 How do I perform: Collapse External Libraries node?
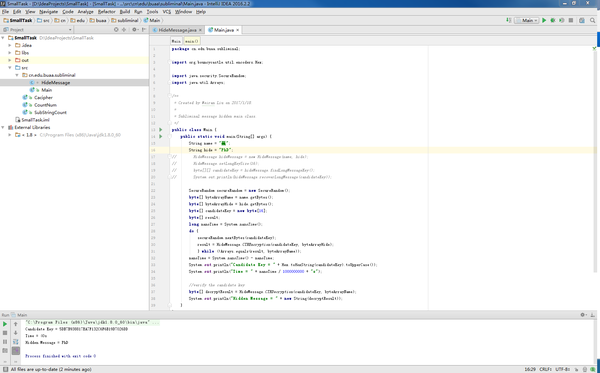[3, 127]
